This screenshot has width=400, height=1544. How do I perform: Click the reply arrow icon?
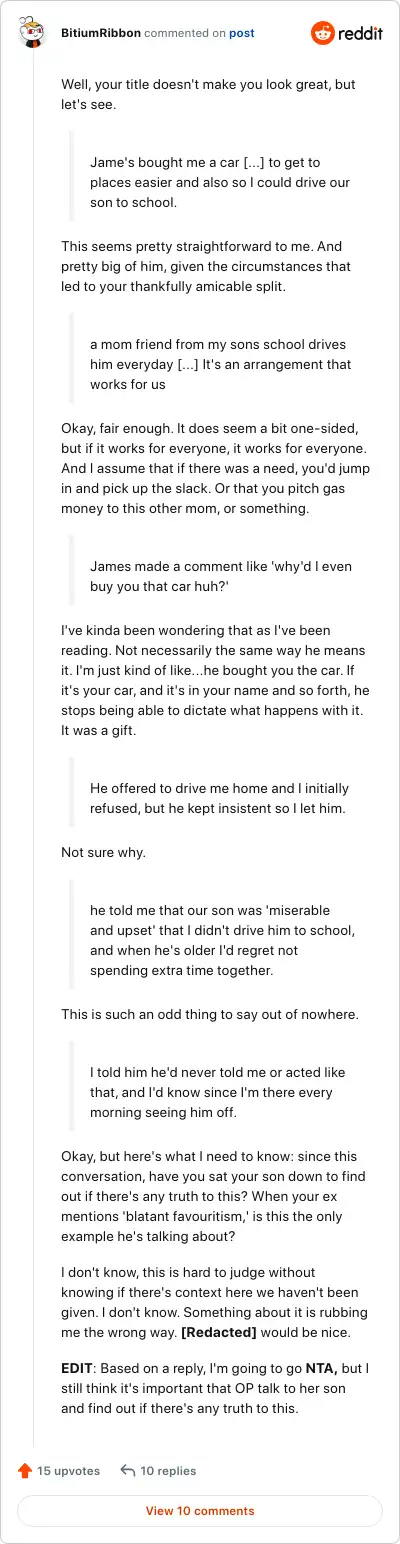pyautogui.click(x=127, y=1471)
